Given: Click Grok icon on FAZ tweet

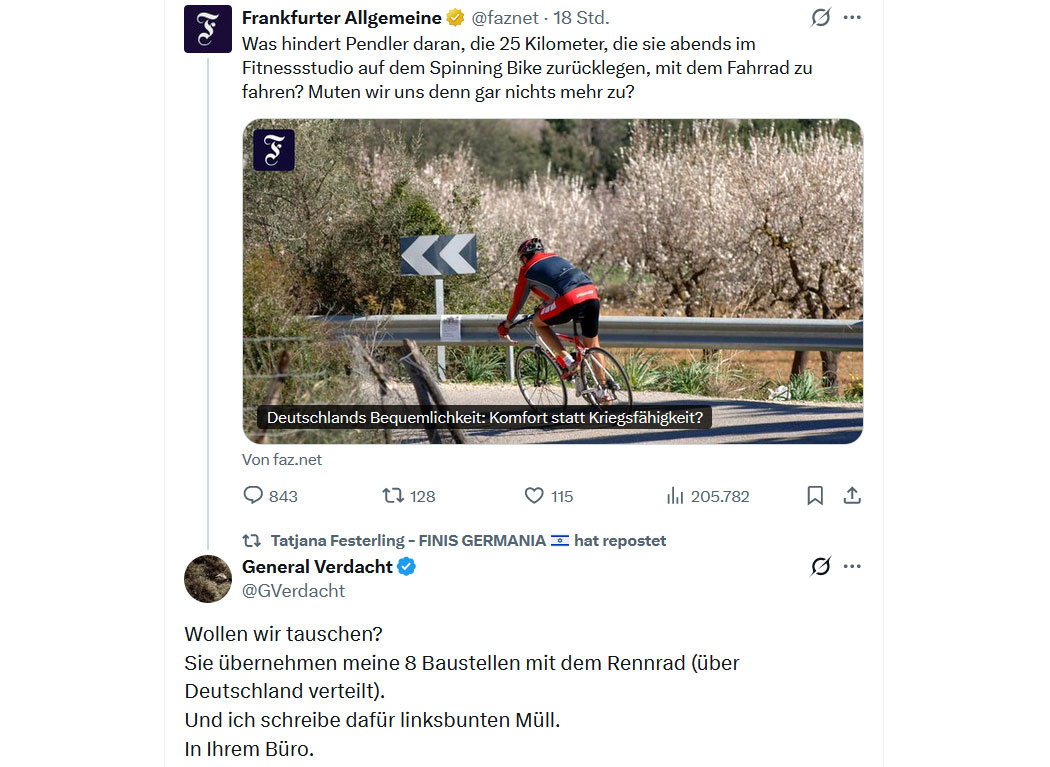Looking at the screenshot, I should click(820, 18).
